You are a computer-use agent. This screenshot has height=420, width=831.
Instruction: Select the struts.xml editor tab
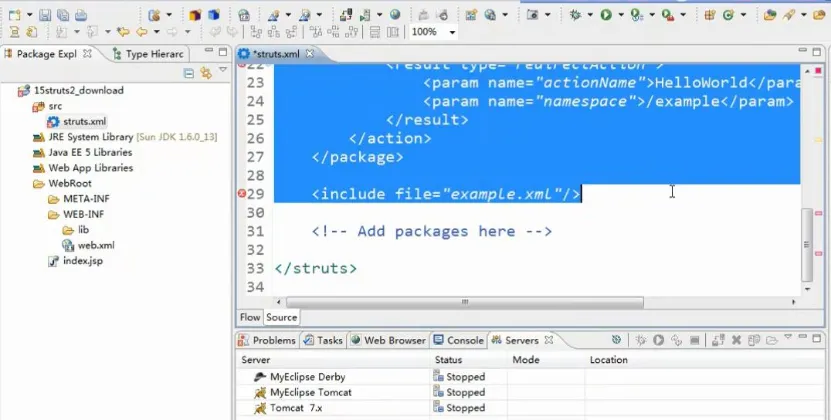point(276,54)
